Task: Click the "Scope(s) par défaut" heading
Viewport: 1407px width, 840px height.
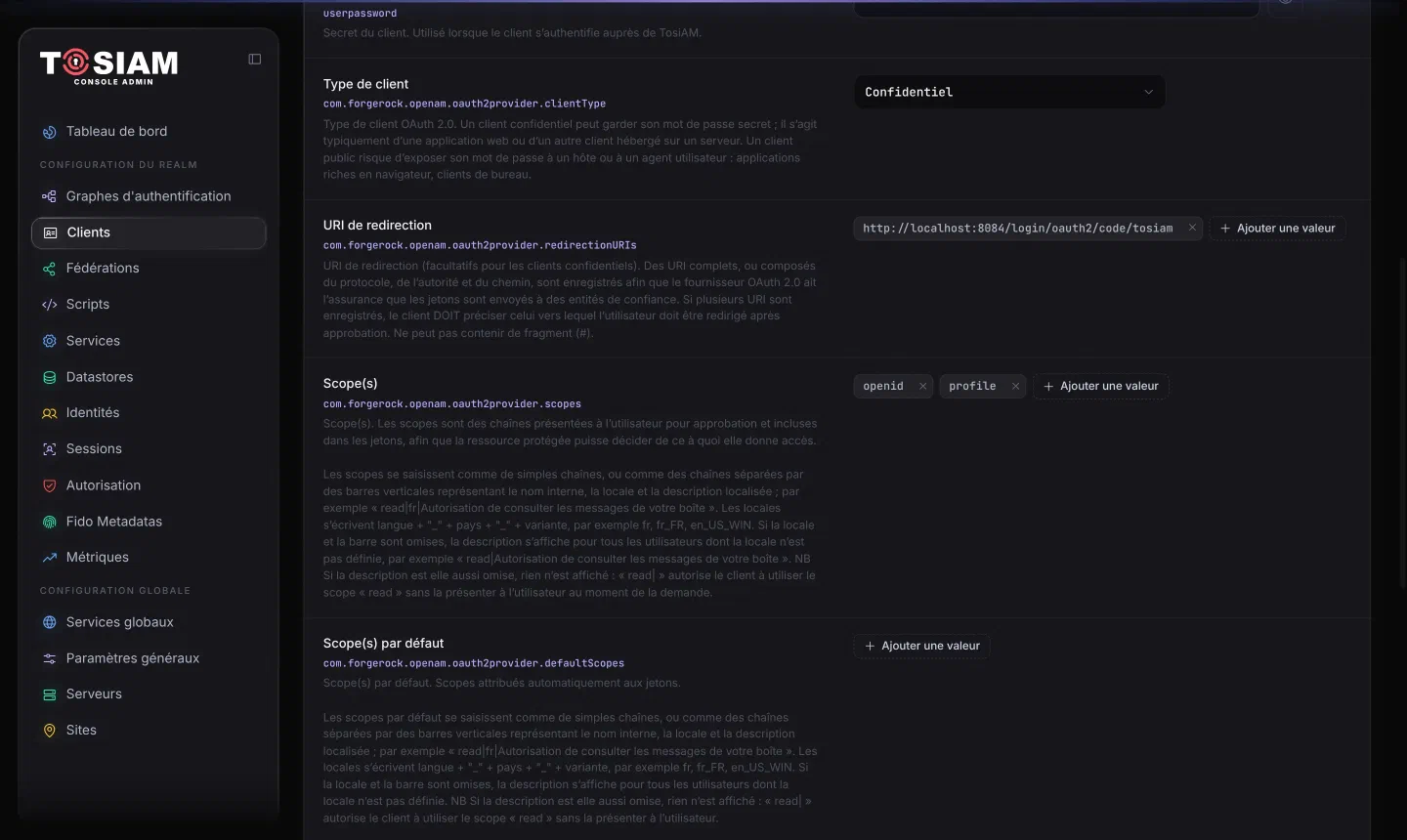Action: pos(383,643)
